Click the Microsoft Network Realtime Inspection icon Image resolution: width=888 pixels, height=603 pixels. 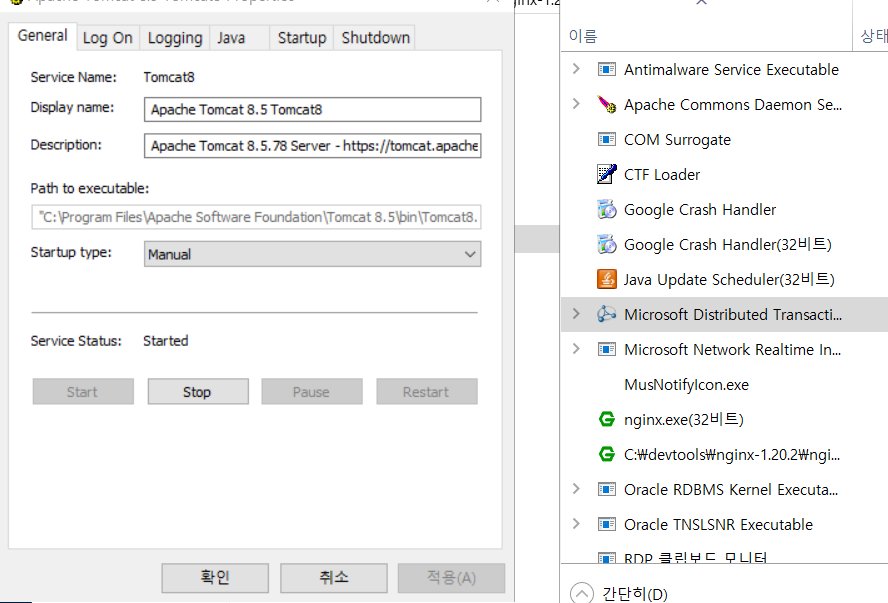point(607,349)
